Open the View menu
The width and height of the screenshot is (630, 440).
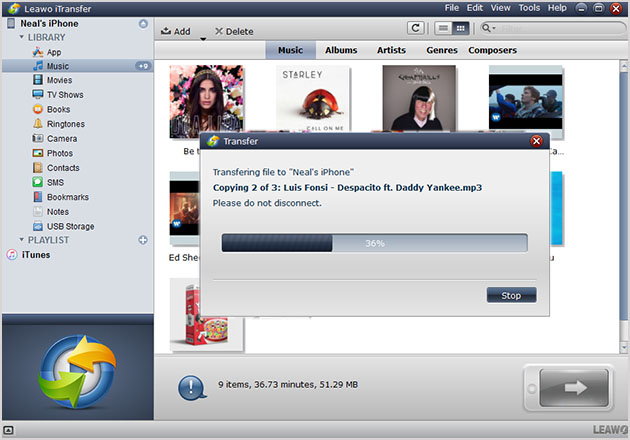[x=500, y=8]
